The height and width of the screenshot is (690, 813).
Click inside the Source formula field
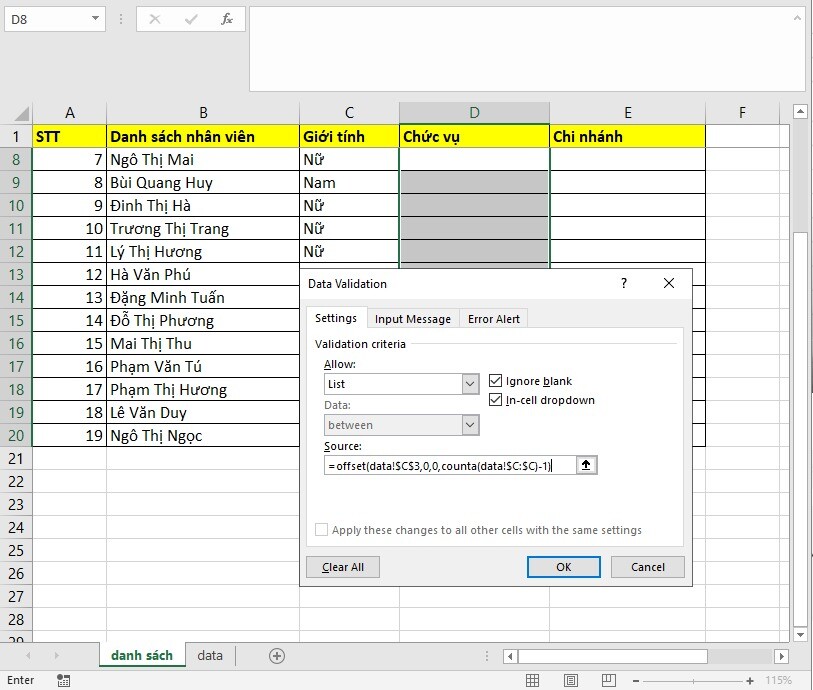click(x=450, y=465)
